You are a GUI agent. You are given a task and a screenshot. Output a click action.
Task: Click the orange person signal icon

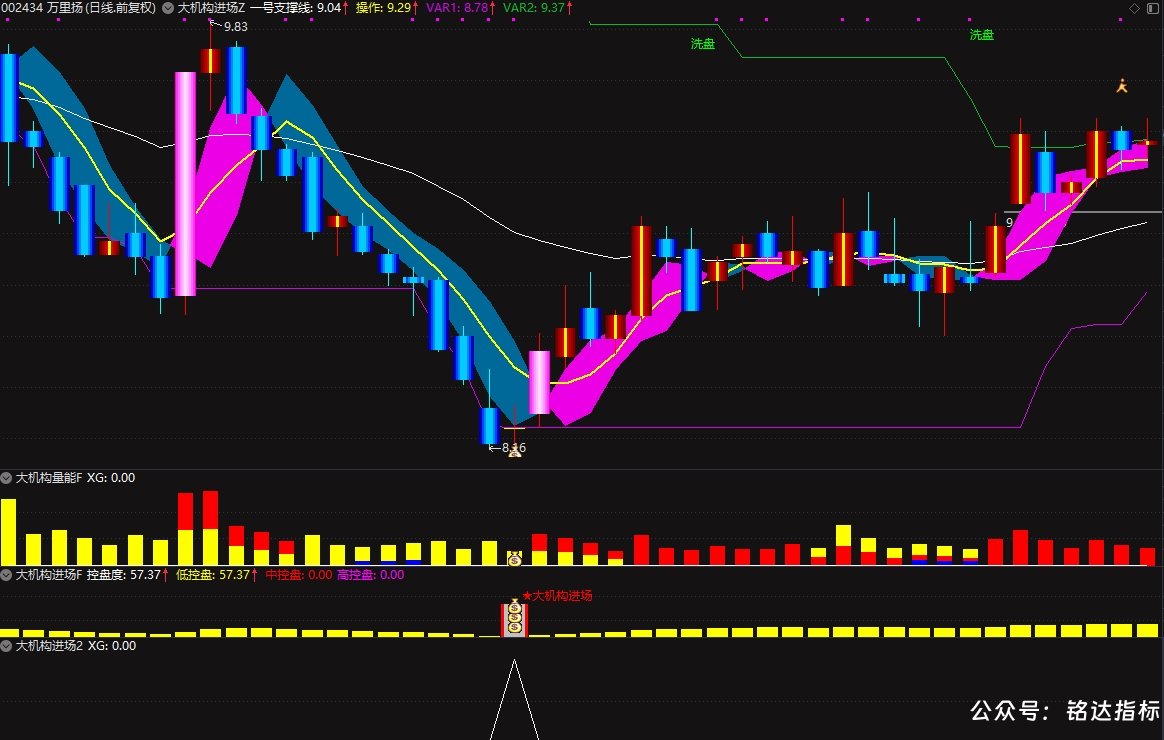point(1122,86)
